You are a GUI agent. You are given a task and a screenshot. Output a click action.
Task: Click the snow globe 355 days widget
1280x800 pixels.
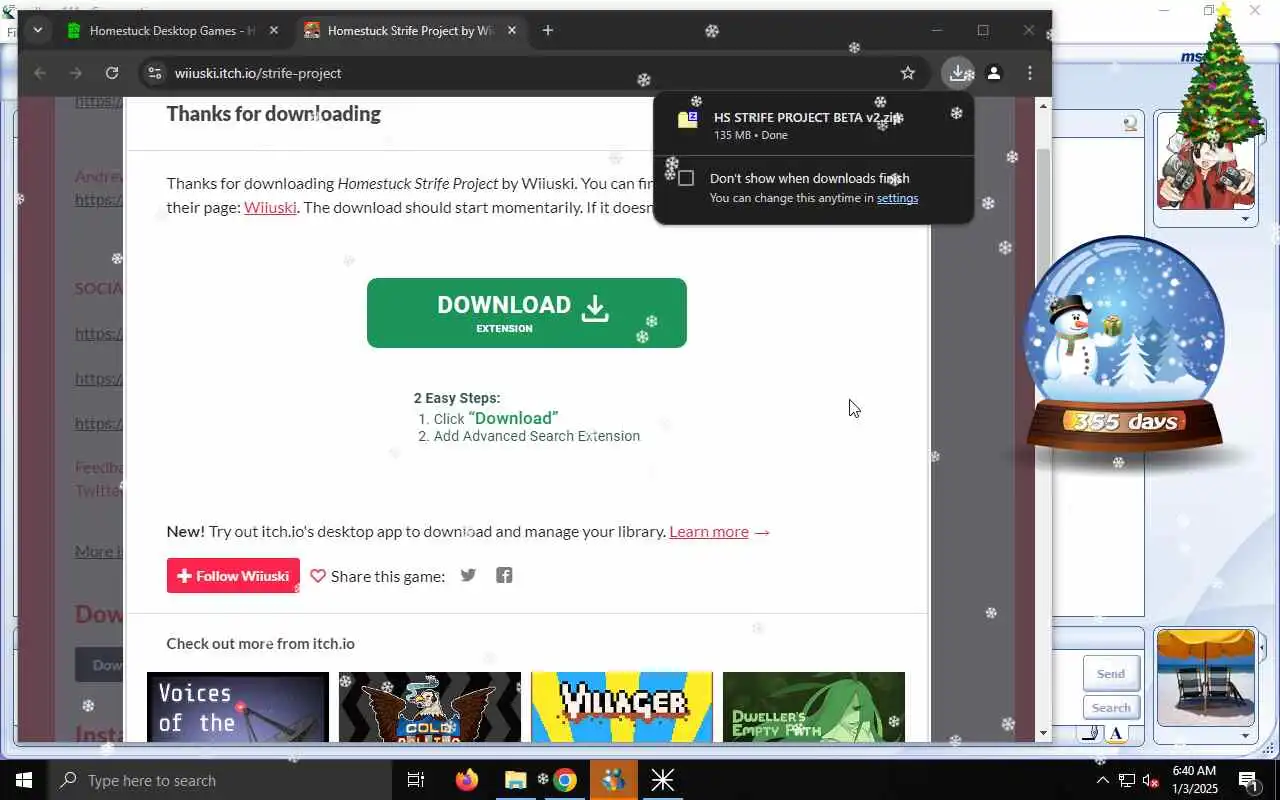(x=1125, y=345)
